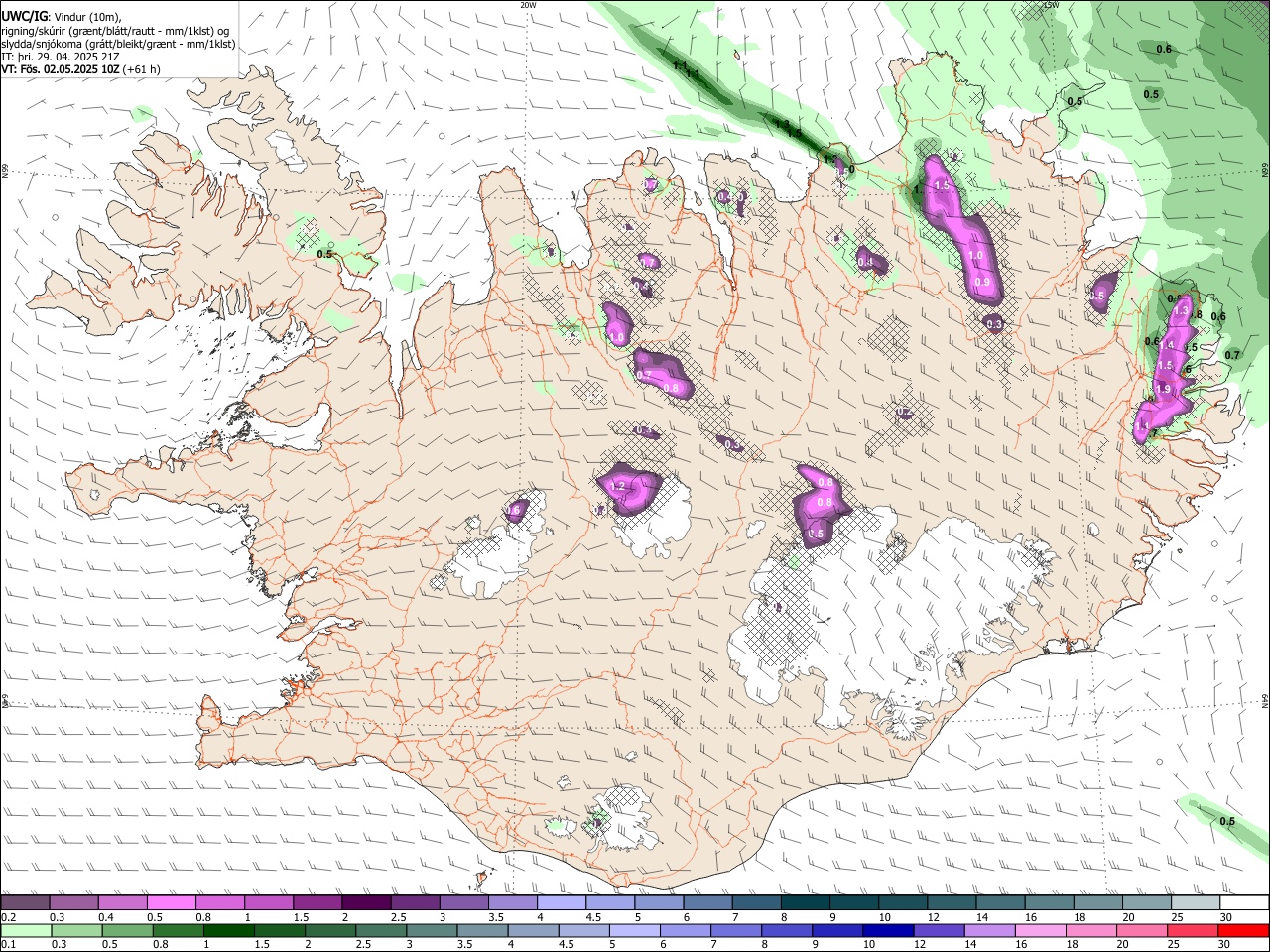Pick the bottom-row dark green swatch at 2
This screenshot has width=1270, height=952.
tap(330, 930)
